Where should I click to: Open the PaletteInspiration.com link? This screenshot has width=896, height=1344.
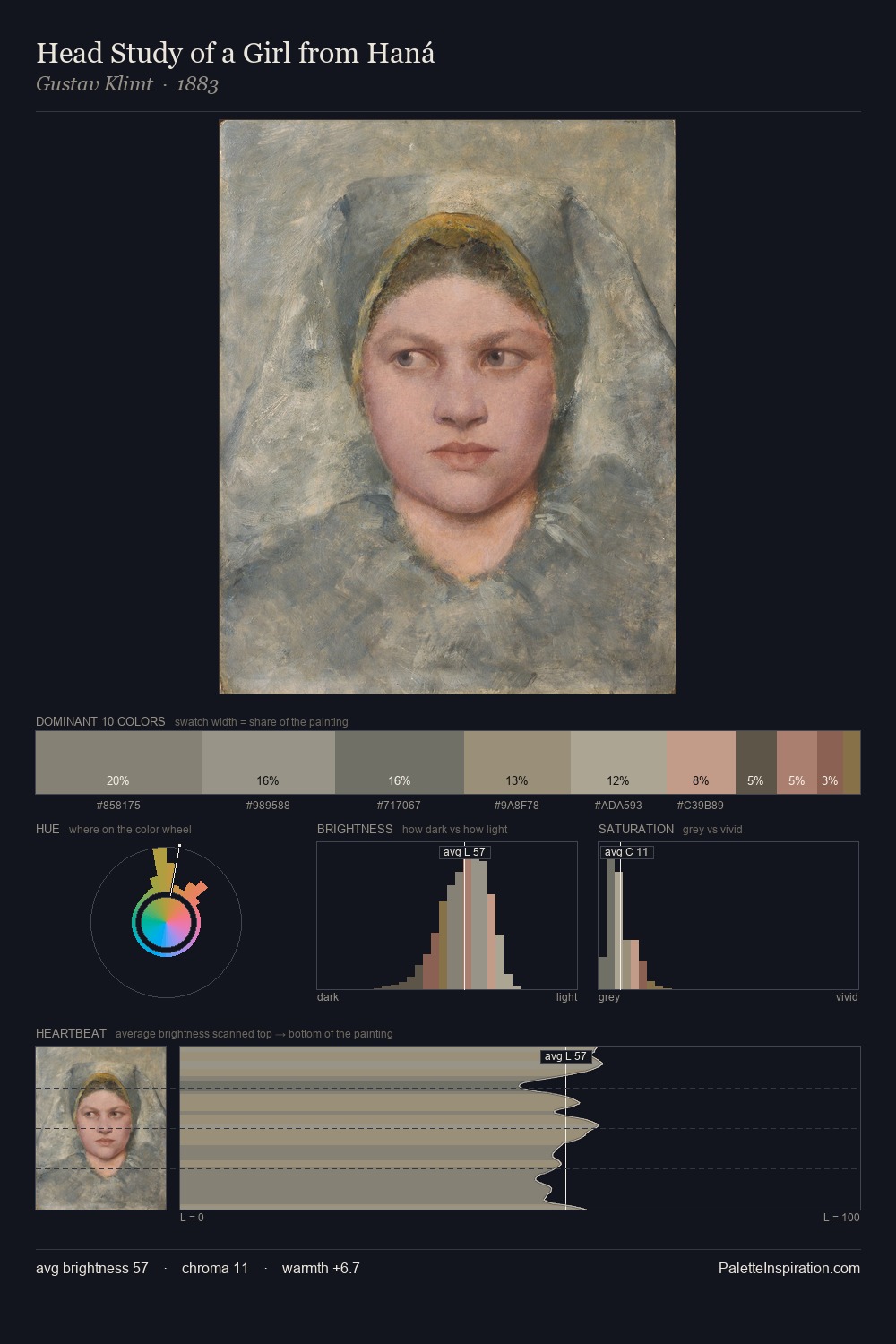789,1268
